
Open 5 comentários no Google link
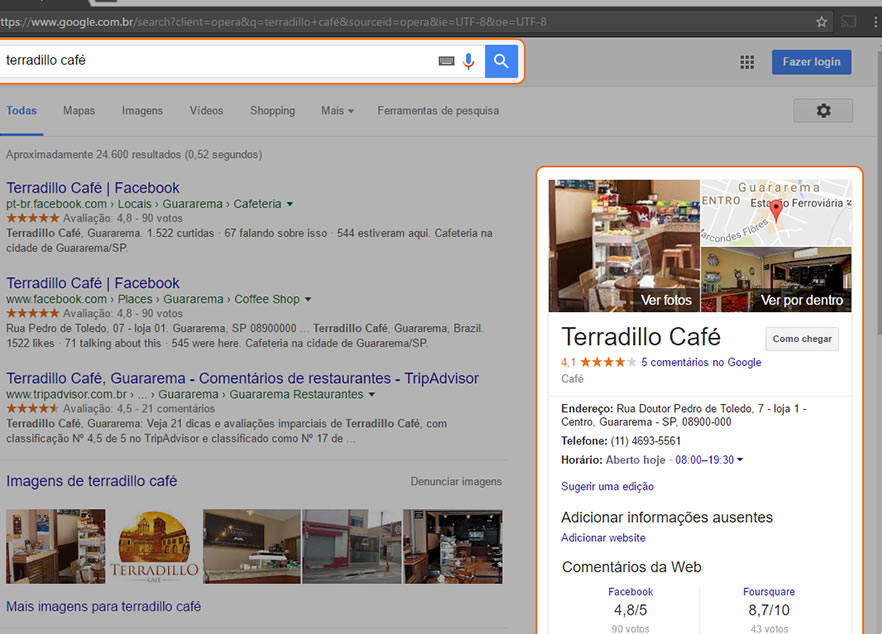pos(701,362)
